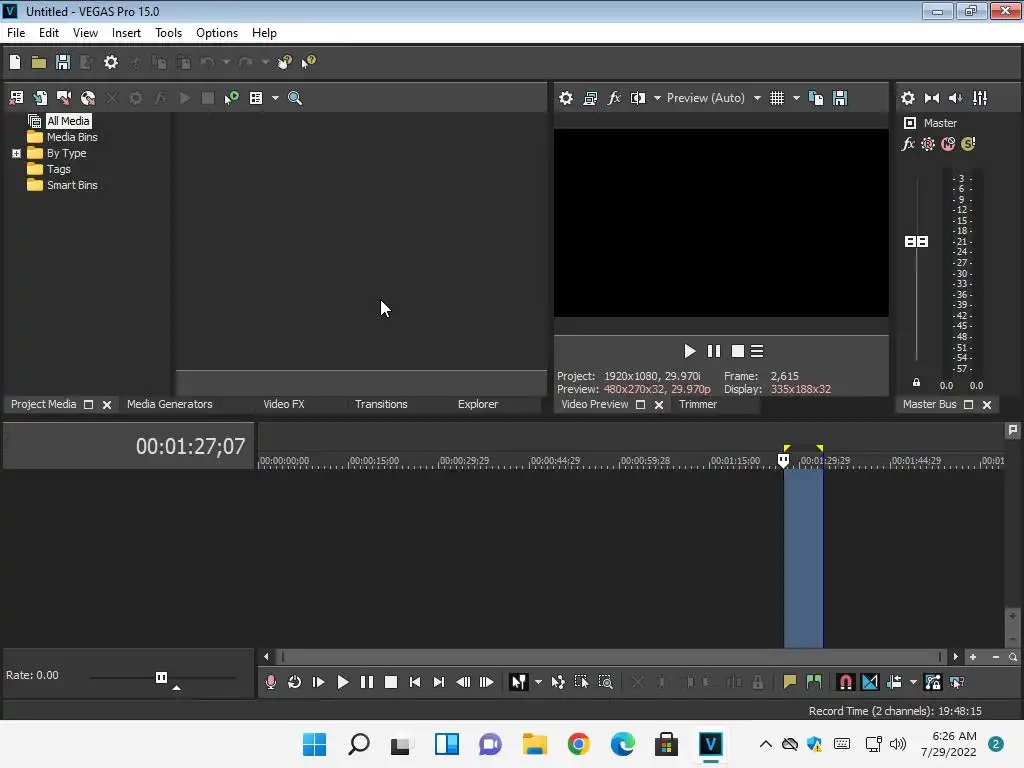The height and width of the screenshot is (768, 1024).
Task: Click Record microphone button in transport bar
Action: tap(270, 682)
